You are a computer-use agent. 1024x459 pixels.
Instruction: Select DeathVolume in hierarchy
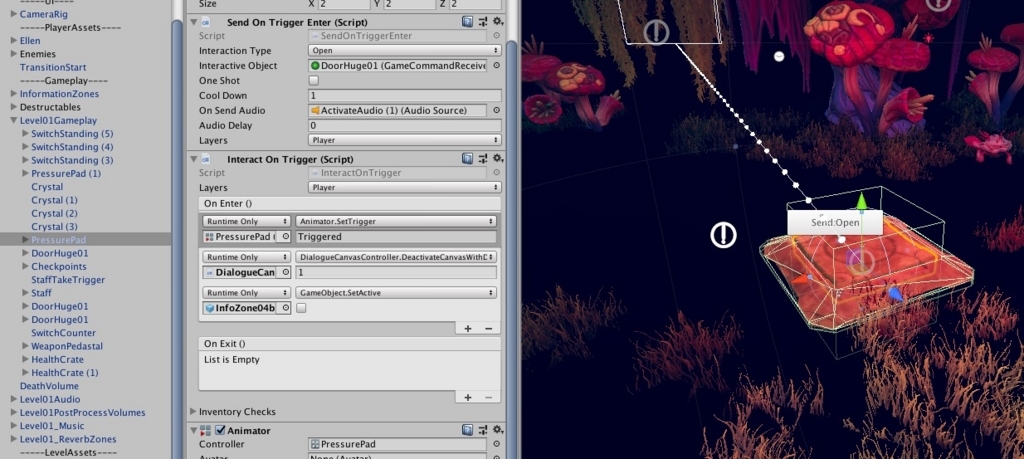pyautogui.click(x=49, y=386)
